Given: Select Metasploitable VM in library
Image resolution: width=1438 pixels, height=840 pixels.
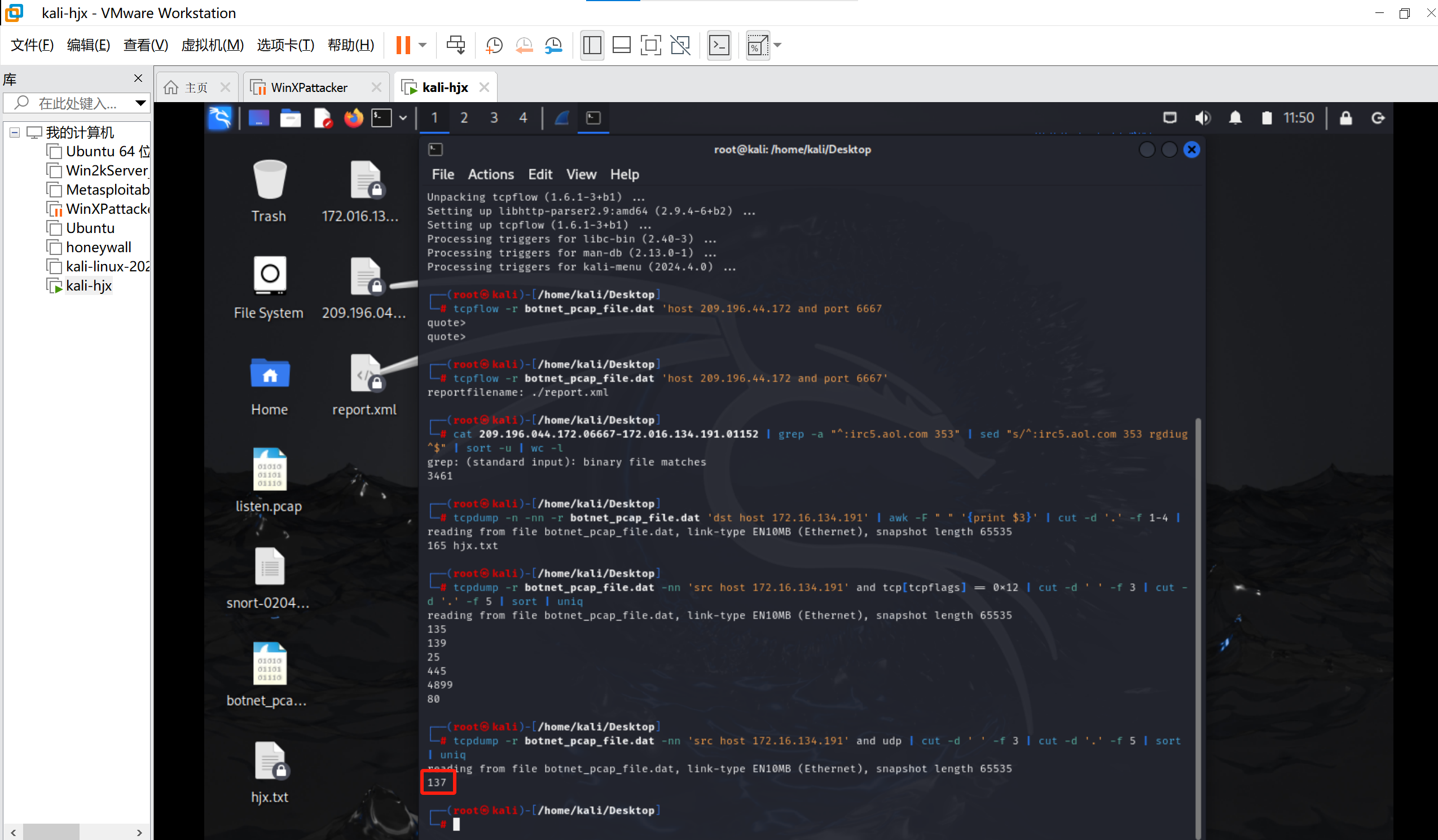Looking at the screenshot, I should click(x=107, y=190).
